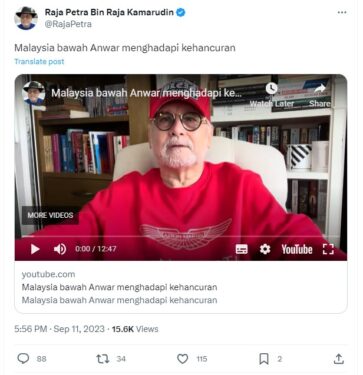Mute the video with the speaker icon
363x375 pixels.
pos(60,249)
